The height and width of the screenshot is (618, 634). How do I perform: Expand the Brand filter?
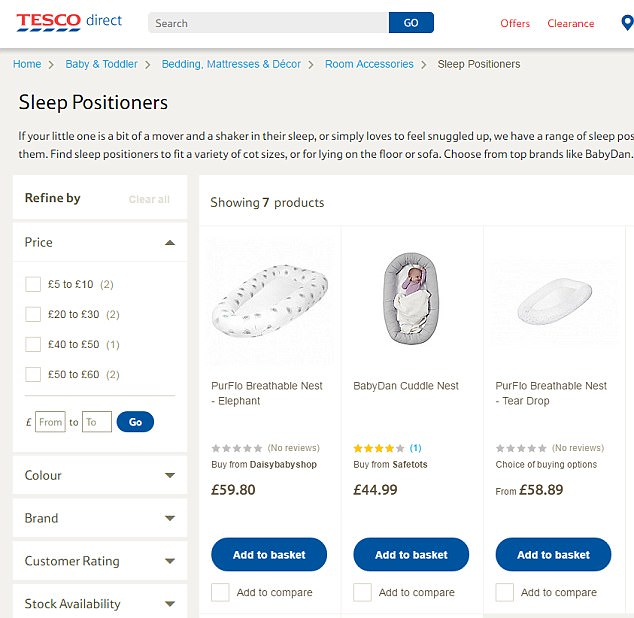[x=170, y=519]
